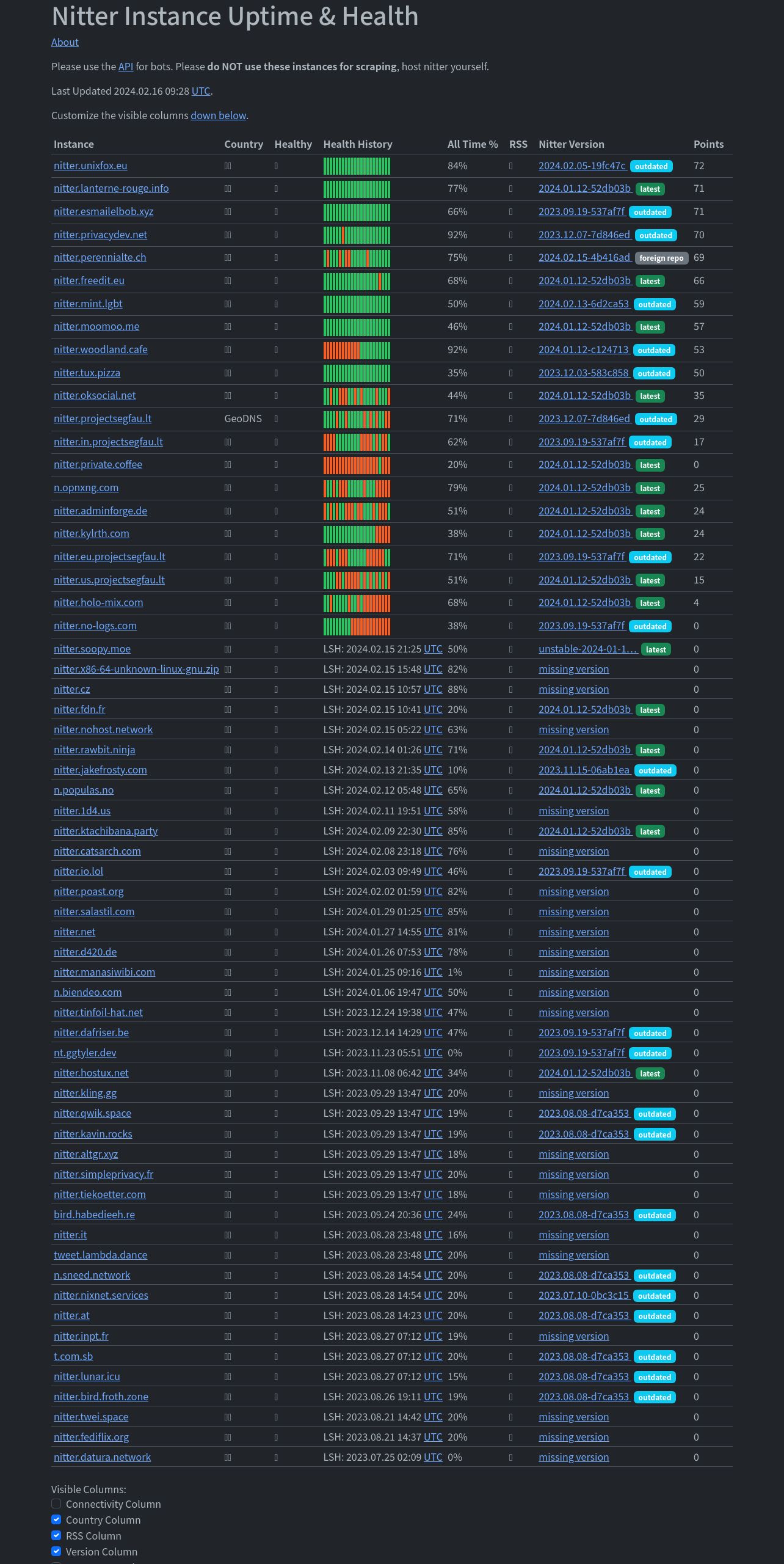
Task: Open version 2024.02.05-19fc47c link
Action: [x=582, y=166]
